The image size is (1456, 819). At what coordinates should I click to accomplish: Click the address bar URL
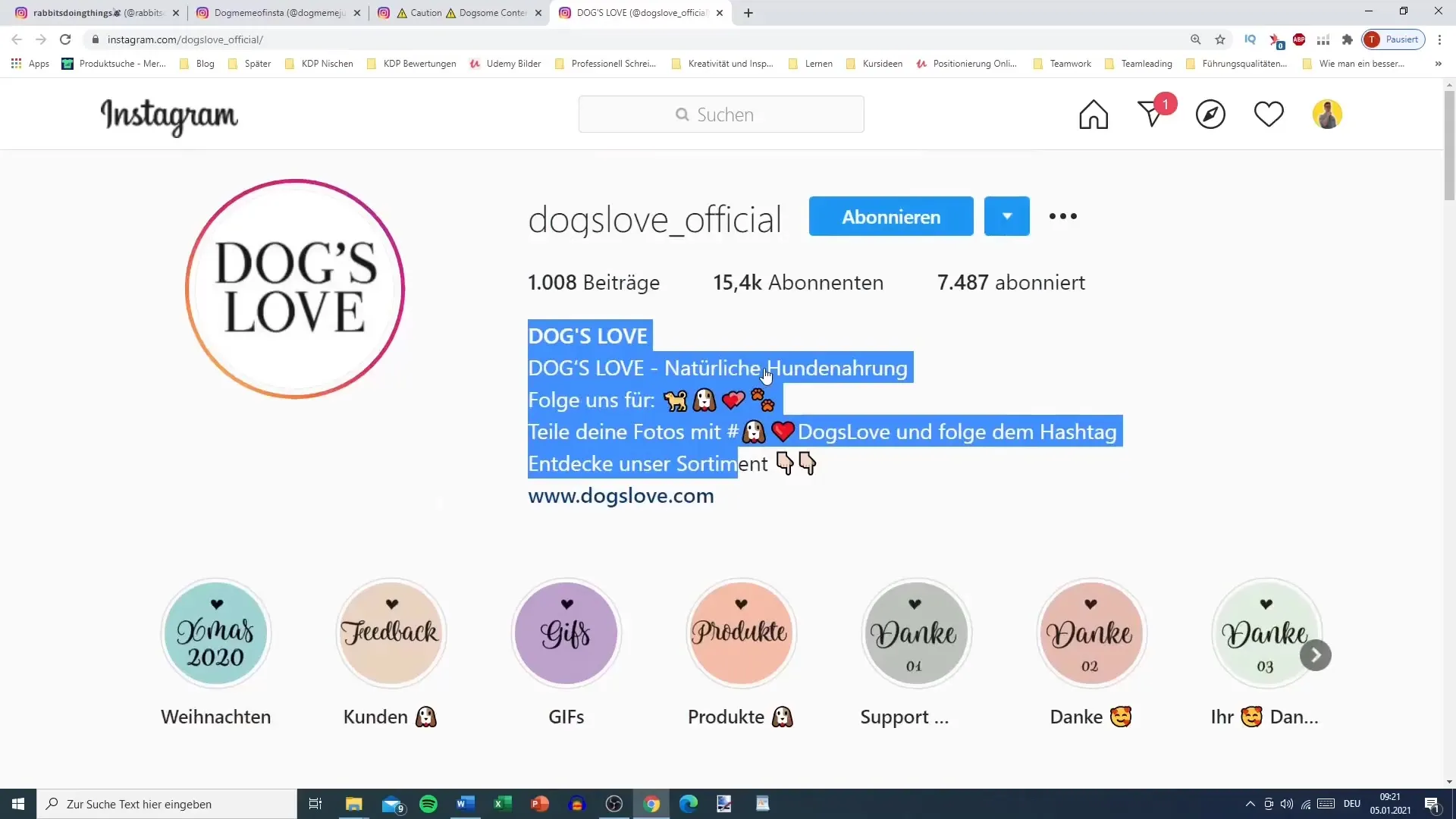click(x=185, y=39)
